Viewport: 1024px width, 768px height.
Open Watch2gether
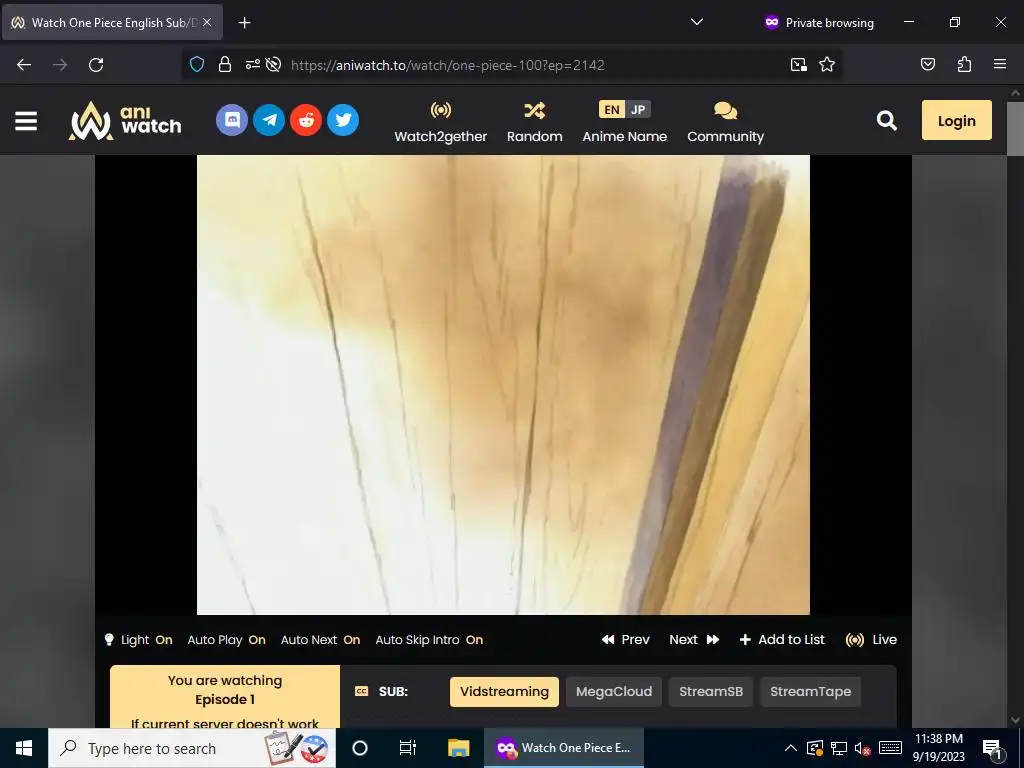tap(441, 122)
